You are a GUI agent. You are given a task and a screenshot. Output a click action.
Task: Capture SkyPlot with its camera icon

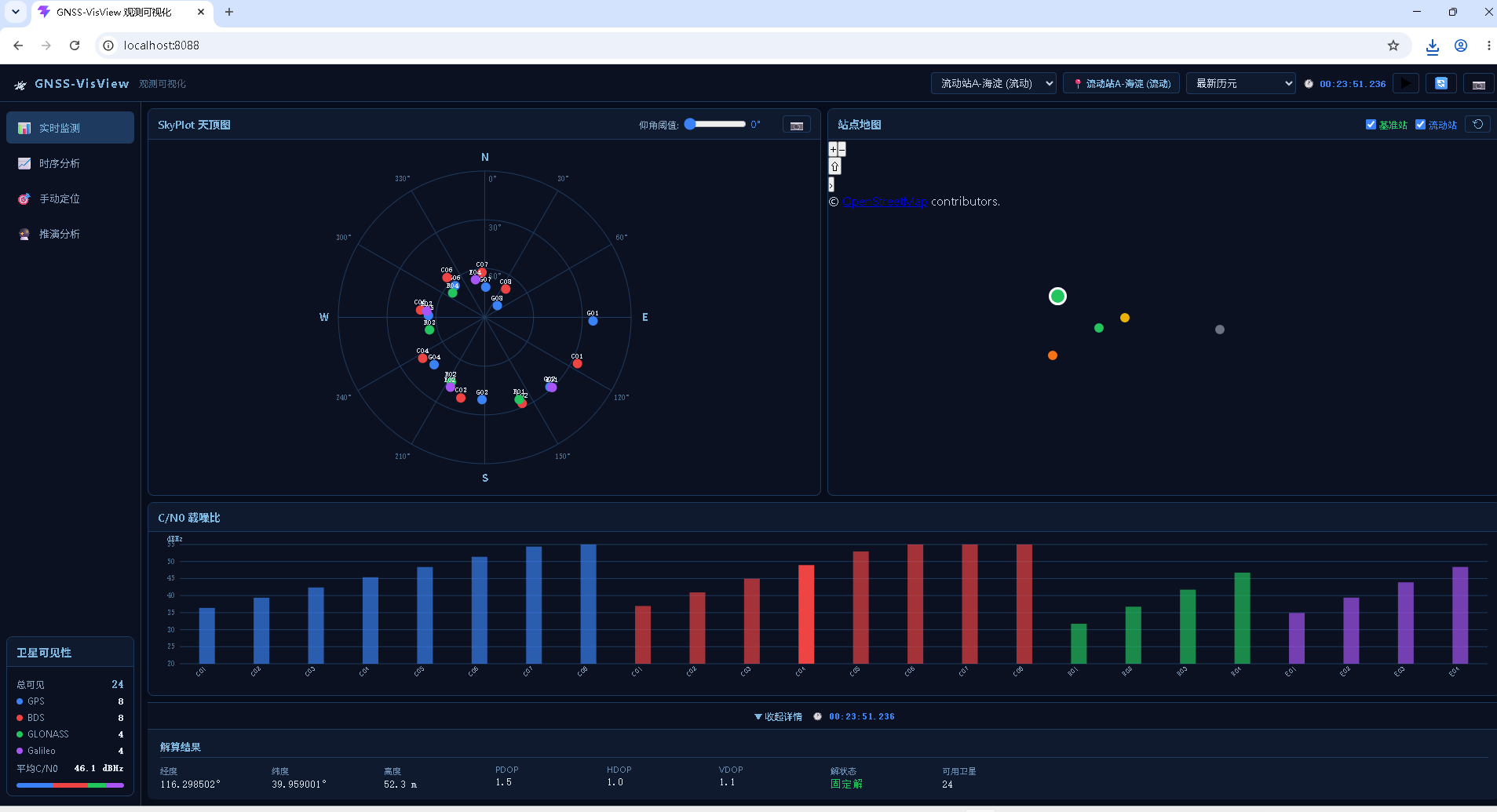(x=797, y=125)
